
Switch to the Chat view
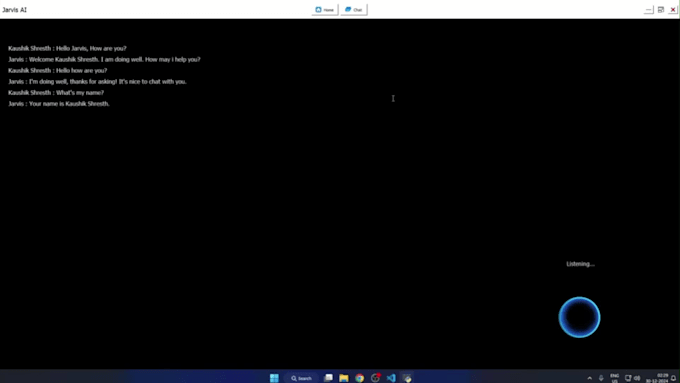(x=354, y=10)
